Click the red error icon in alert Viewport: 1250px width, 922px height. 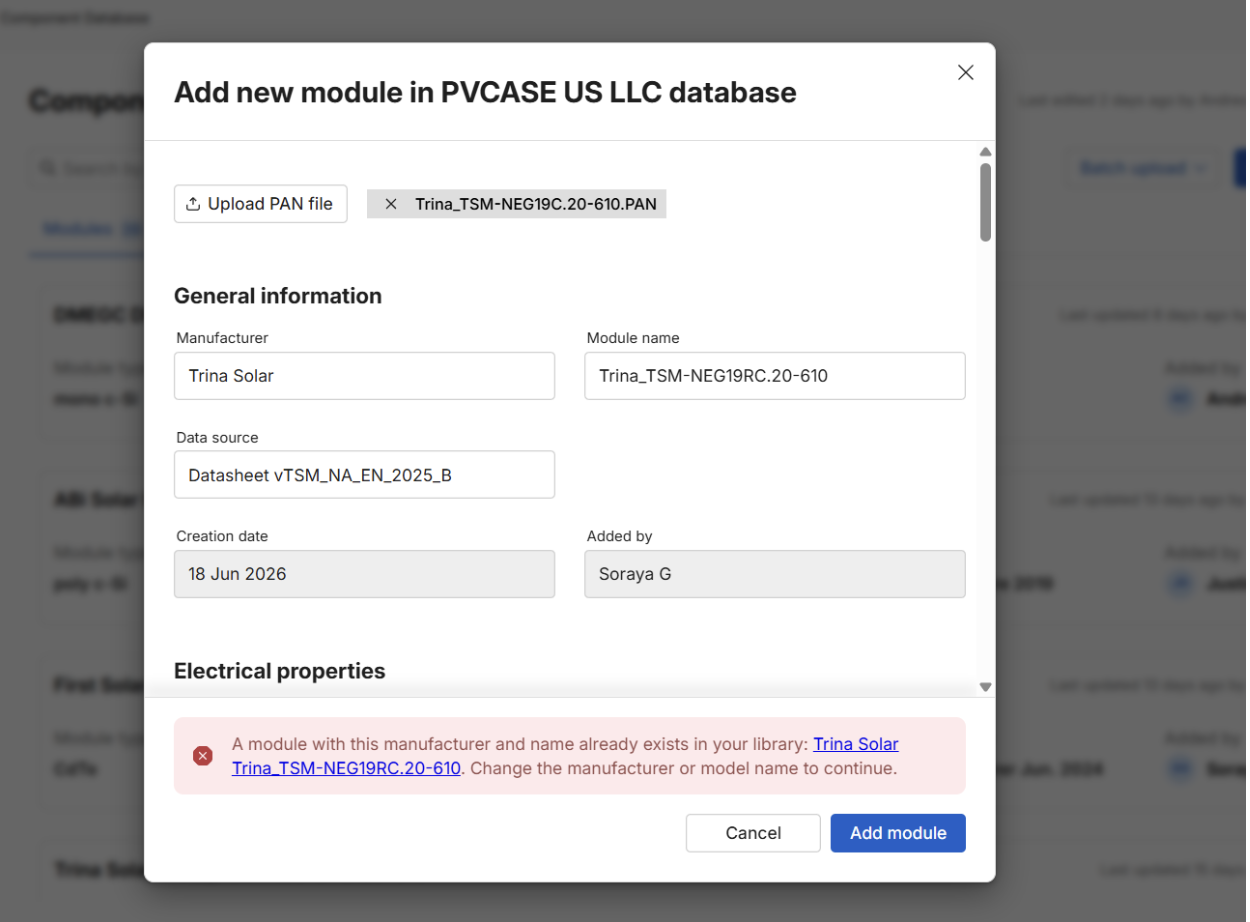(203, 756)
